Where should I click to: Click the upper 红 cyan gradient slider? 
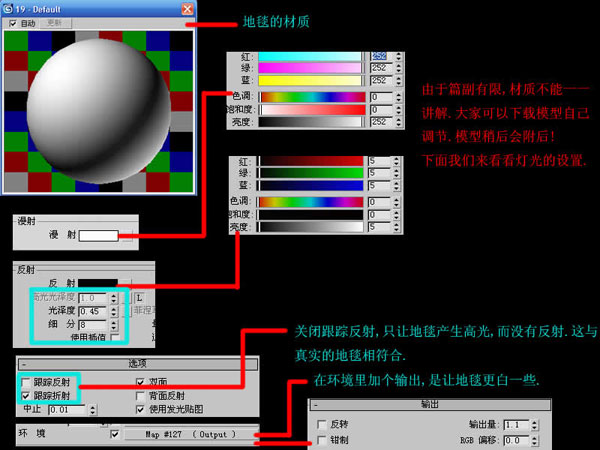click(310, 57)
